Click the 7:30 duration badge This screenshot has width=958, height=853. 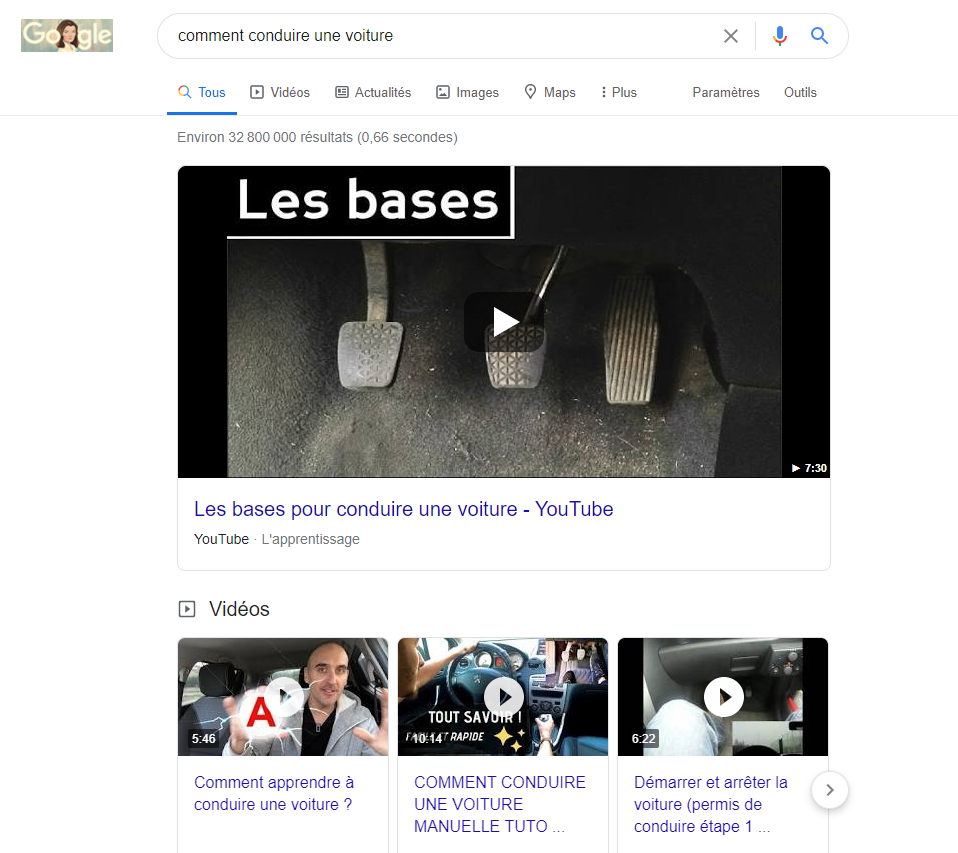[x=809, y=468]
